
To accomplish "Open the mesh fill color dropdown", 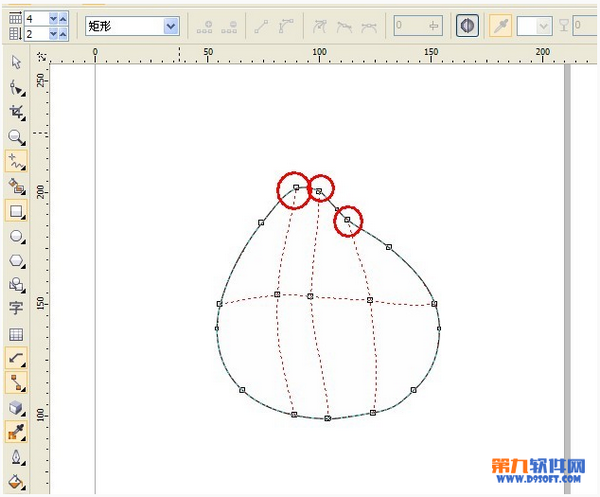I will pos(543,26).
